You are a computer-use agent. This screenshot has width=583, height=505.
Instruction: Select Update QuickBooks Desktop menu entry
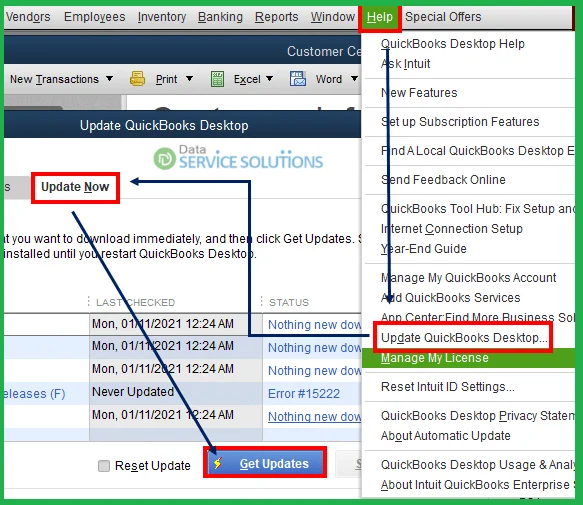463,338
